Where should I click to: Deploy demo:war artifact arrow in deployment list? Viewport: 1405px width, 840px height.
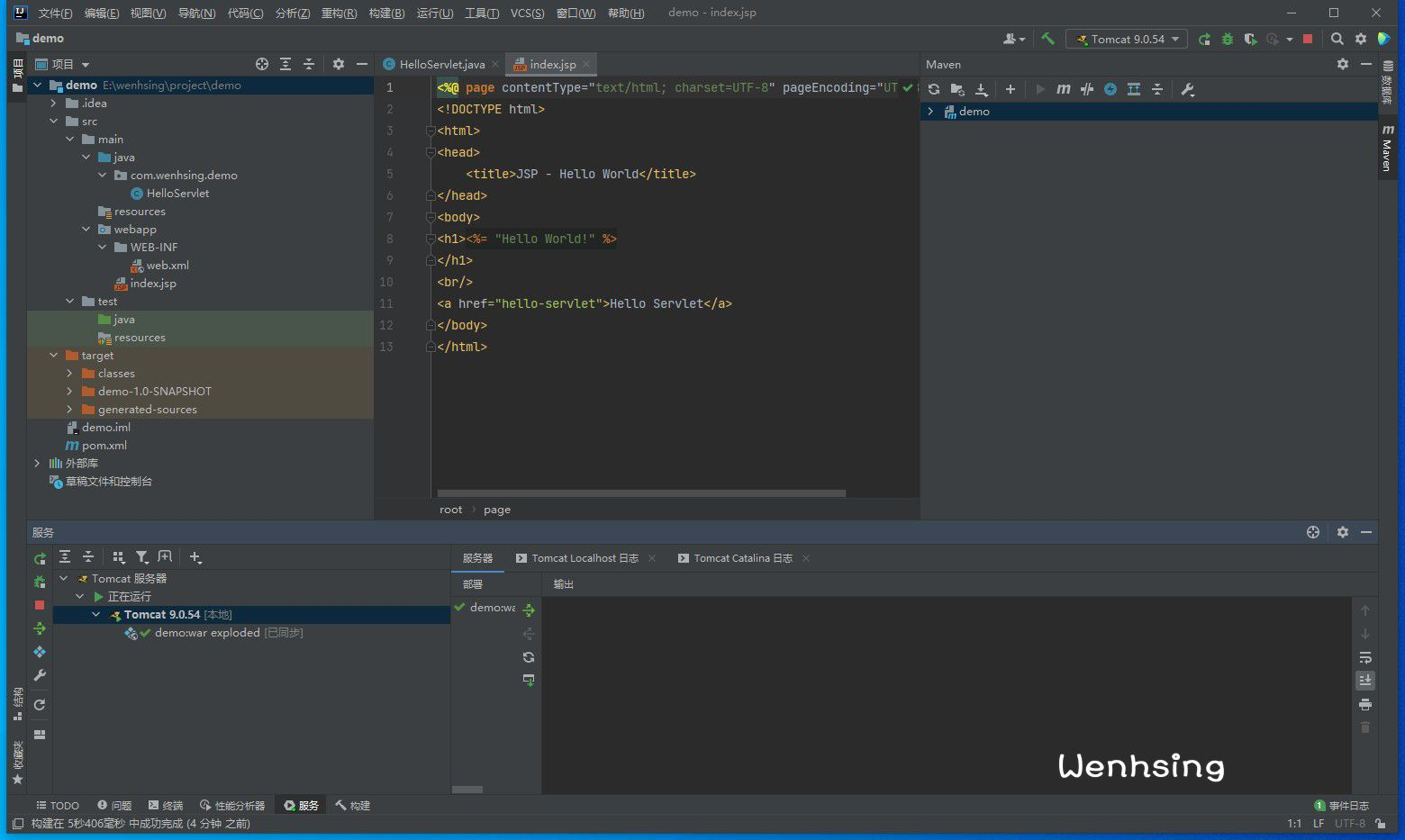(x=529, y=610)
